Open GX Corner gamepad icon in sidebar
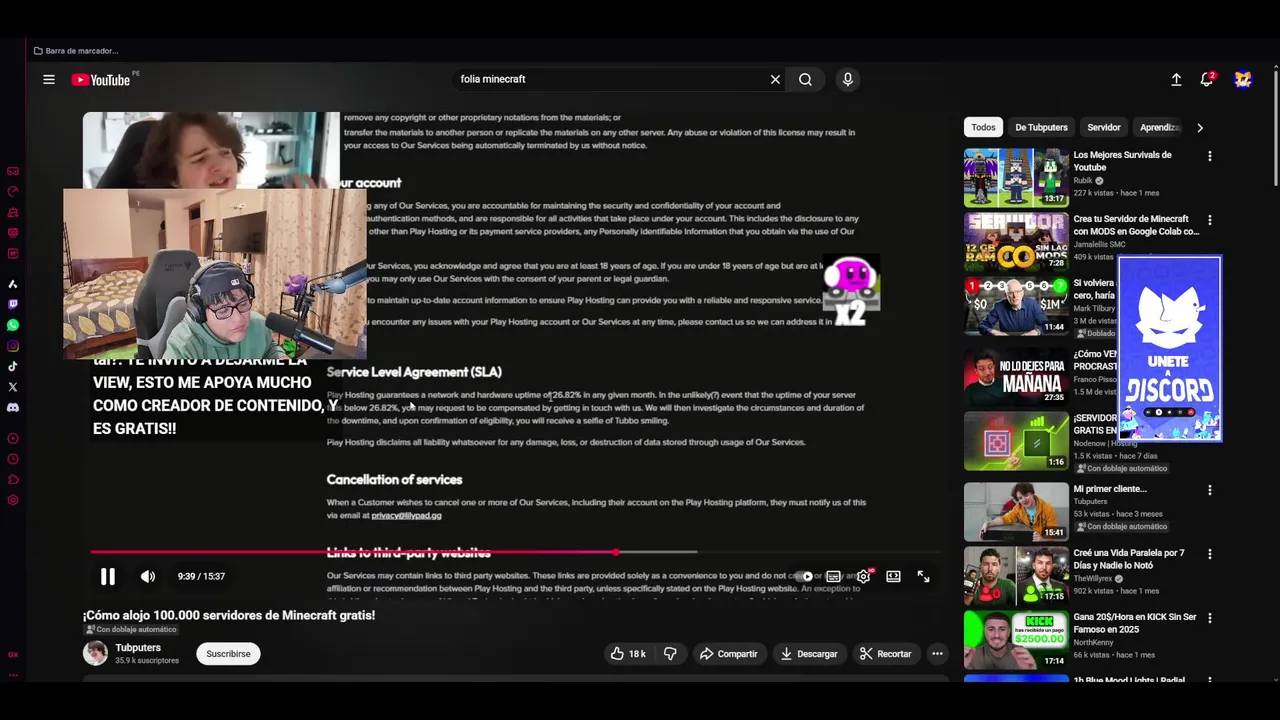 (x=13, y=171)
